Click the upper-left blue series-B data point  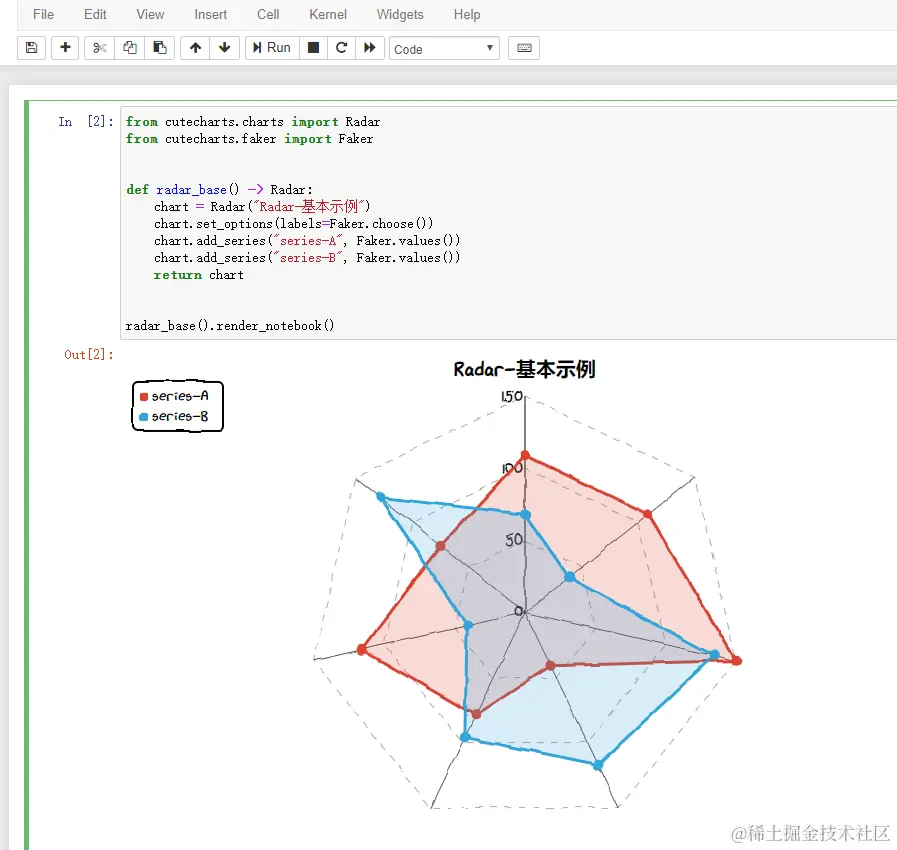[381, 497]
